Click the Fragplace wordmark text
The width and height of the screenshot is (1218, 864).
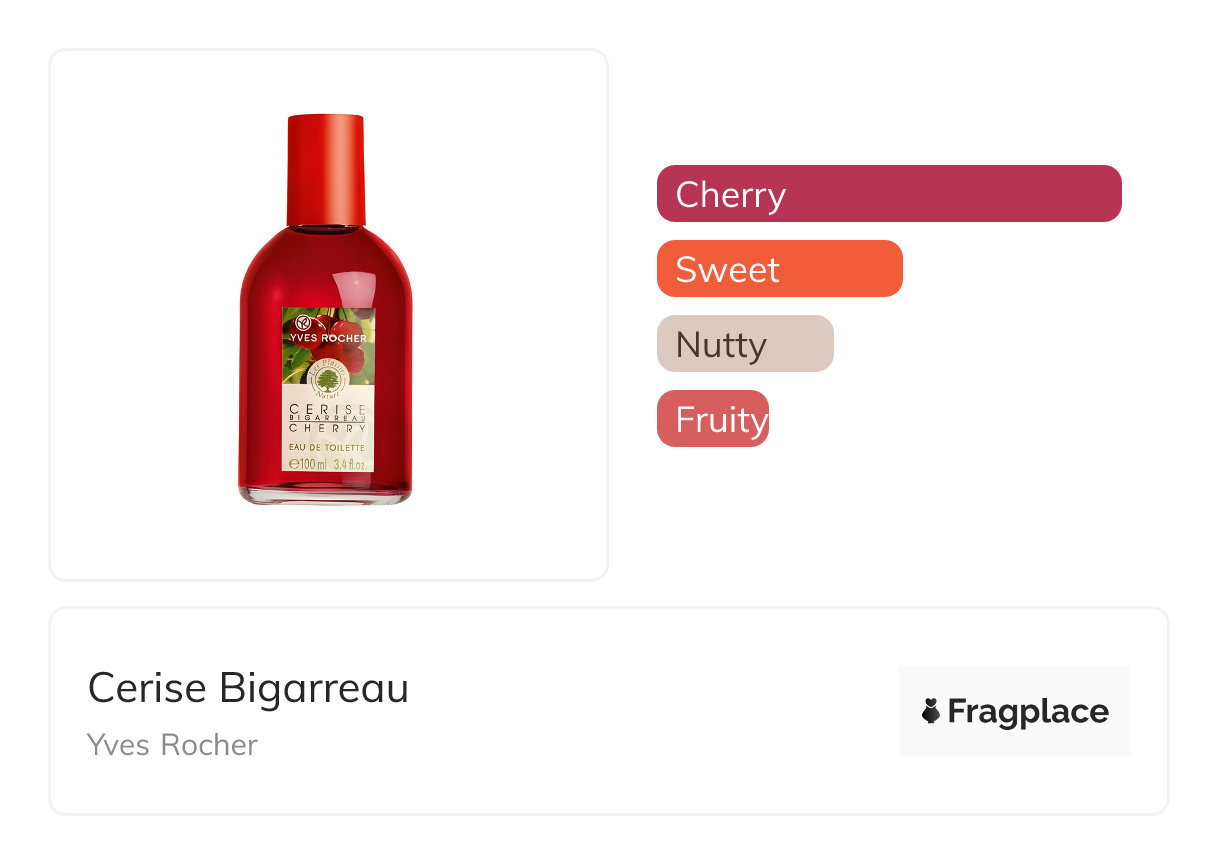click(x=1028, y=711)
